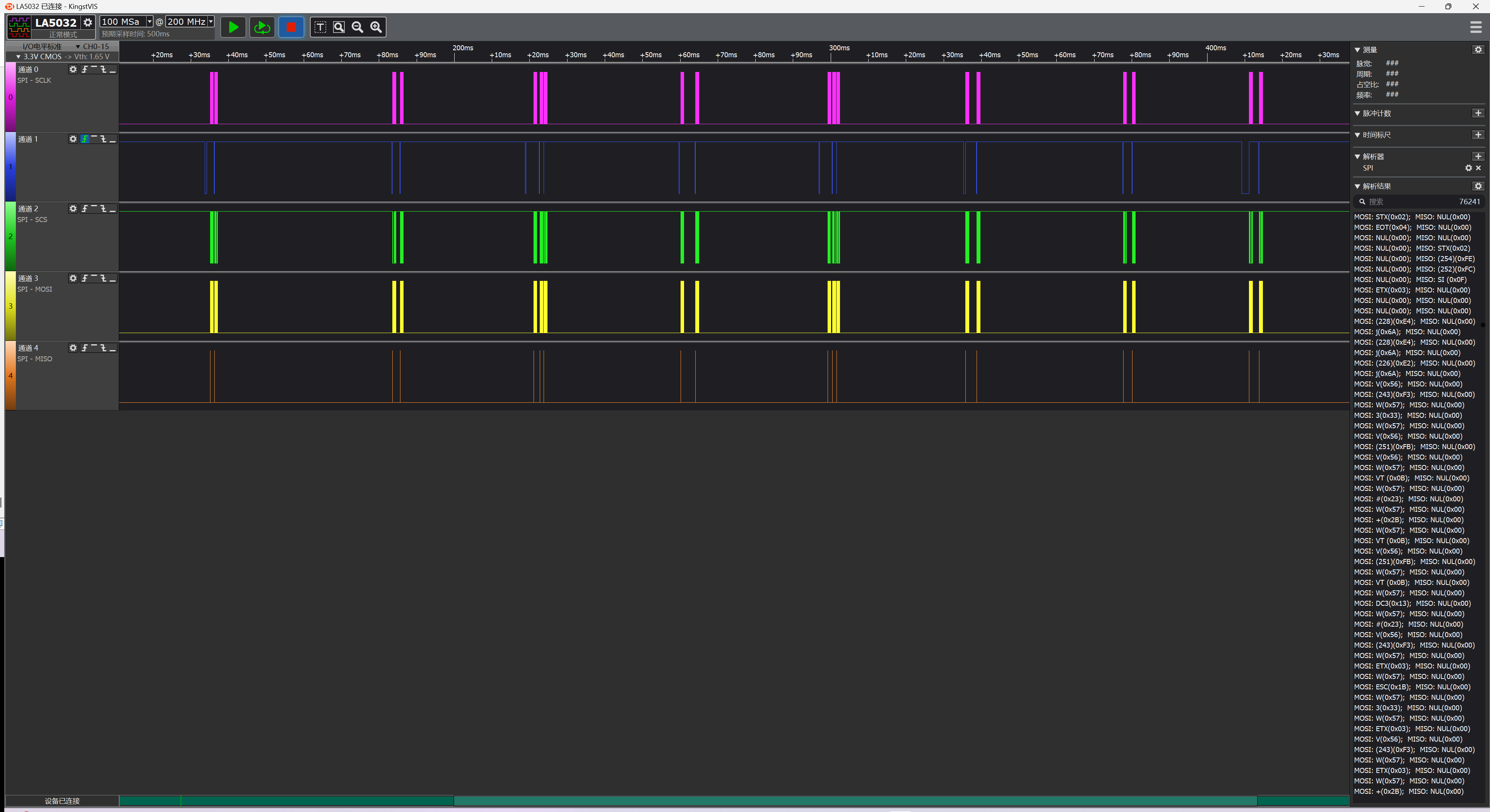Toggle falling edge trigger on channel 3
The height and width of the screenshot is (812, 1490).
pyautogui.click(x=103, y=278)
